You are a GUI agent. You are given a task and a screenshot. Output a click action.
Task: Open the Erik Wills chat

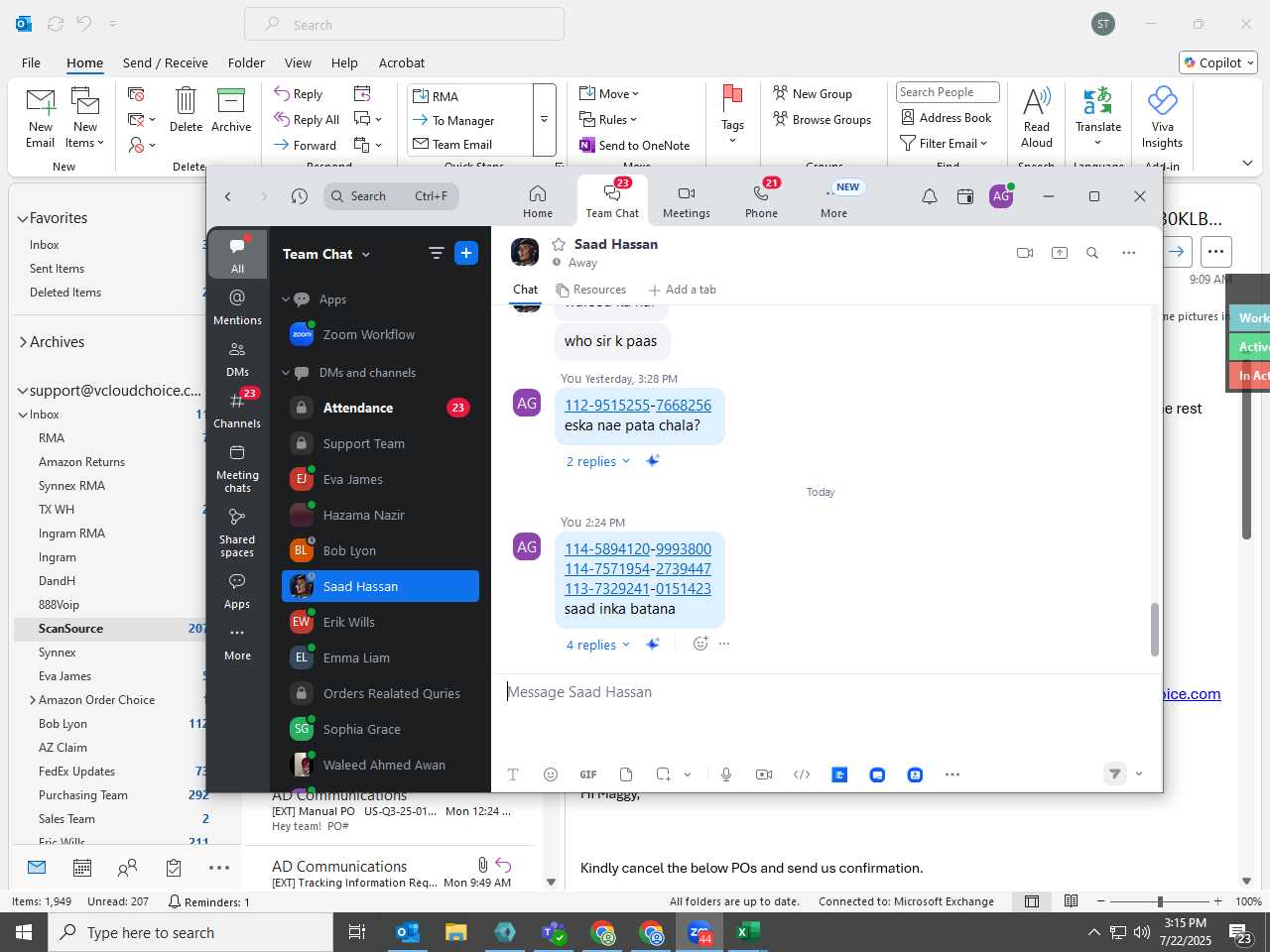380,622
